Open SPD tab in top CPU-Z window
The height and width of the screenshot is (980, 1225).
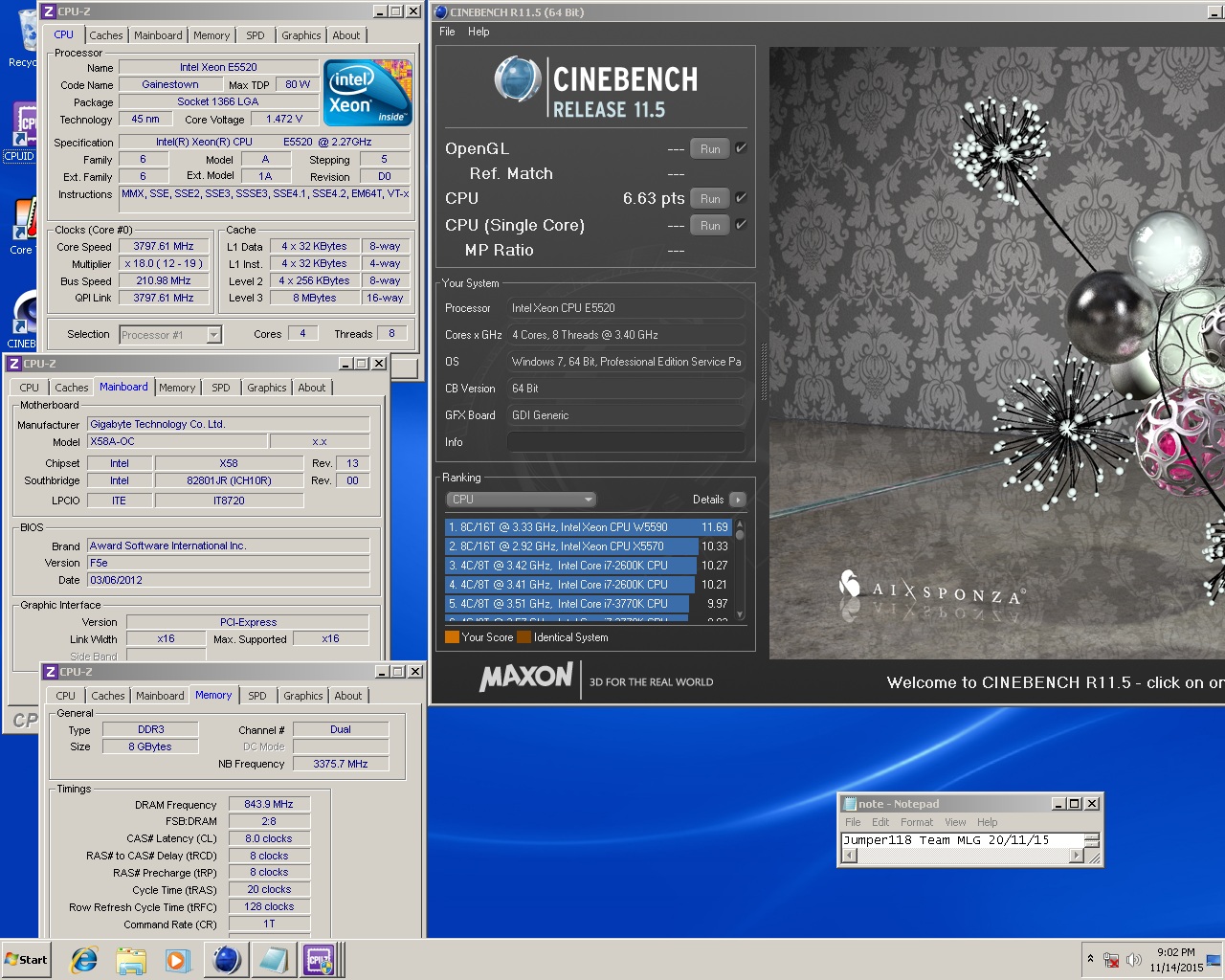(256, 35)
